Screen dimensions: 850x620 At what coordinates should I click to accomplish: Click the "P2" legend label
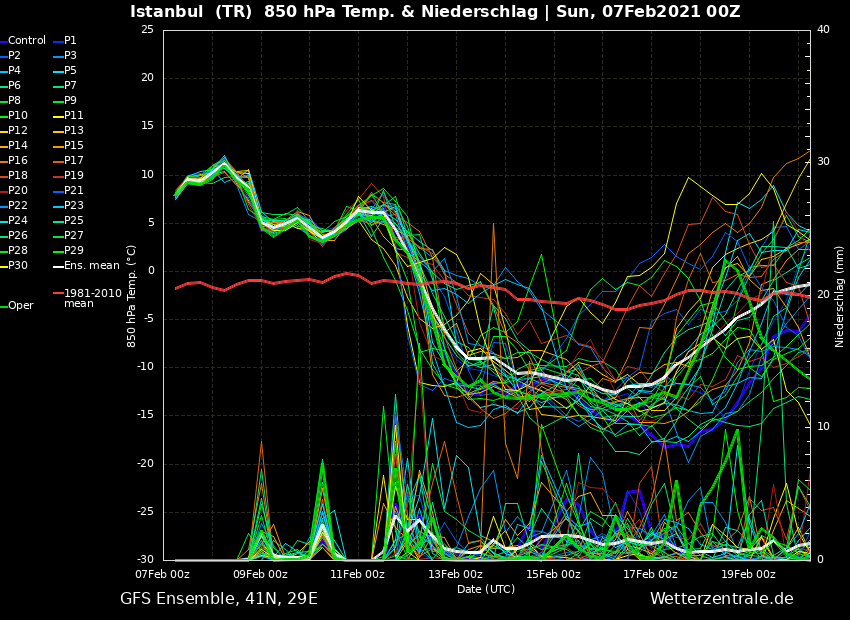(15, 55)
